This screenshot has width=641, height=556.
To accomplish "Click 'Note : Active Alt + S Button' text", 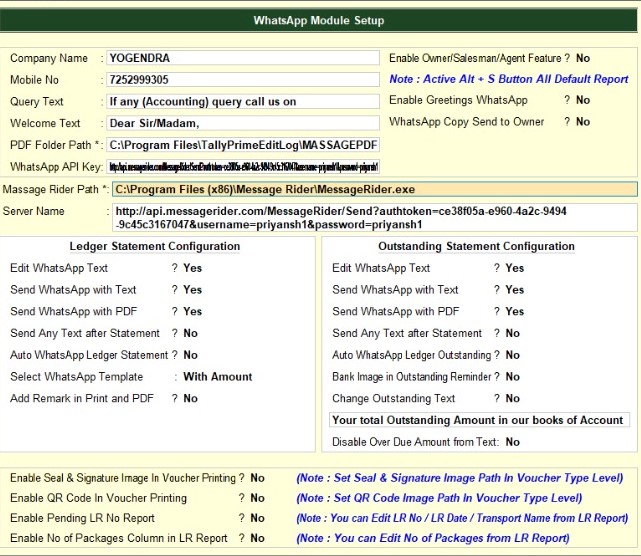I will pyautogui.click(x=509, y=79).
